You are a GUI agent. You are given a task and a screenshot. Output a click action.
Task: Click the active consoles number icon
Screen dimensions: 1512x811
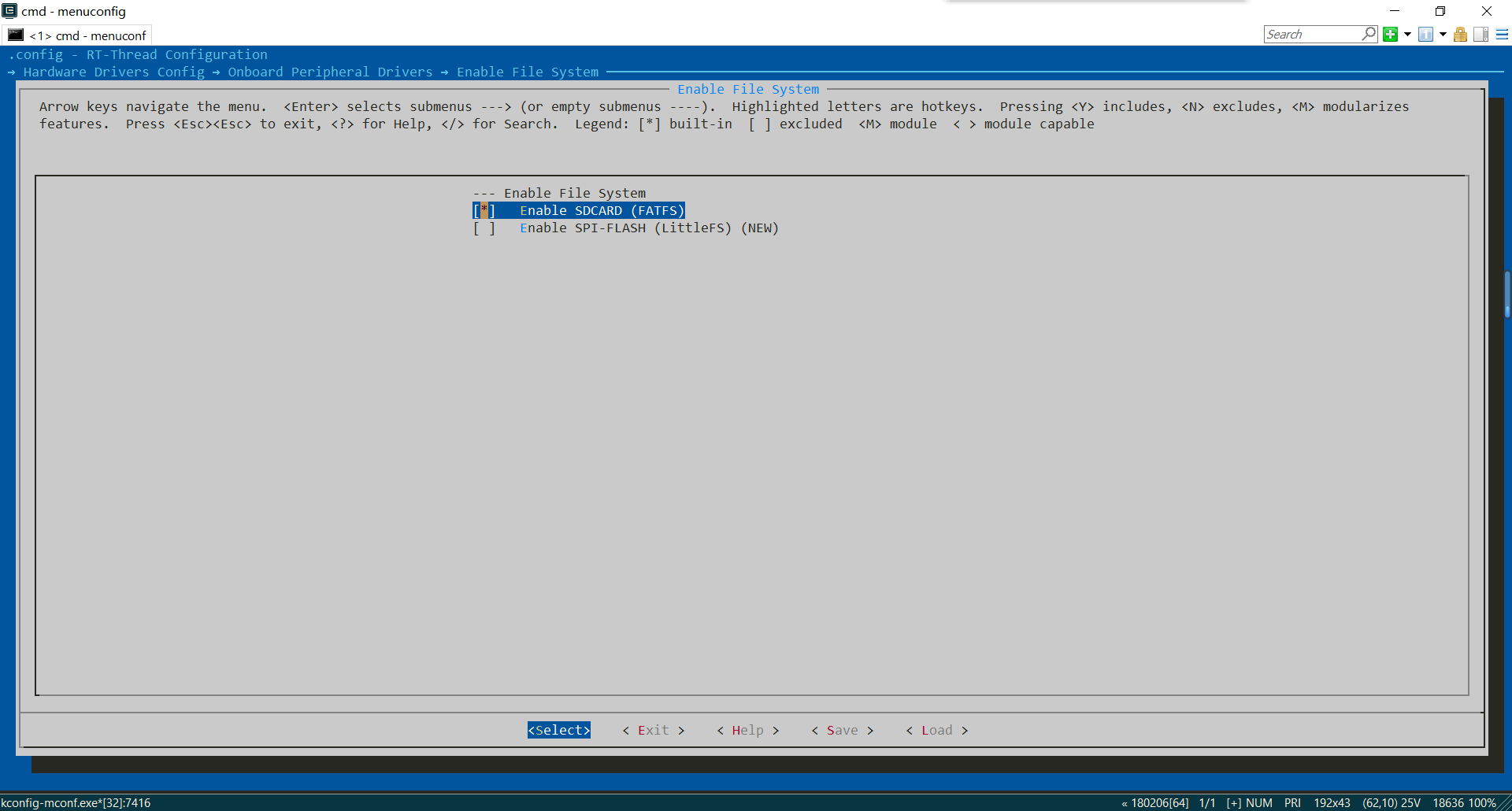pyautogui.click(x=1425, y=34)
